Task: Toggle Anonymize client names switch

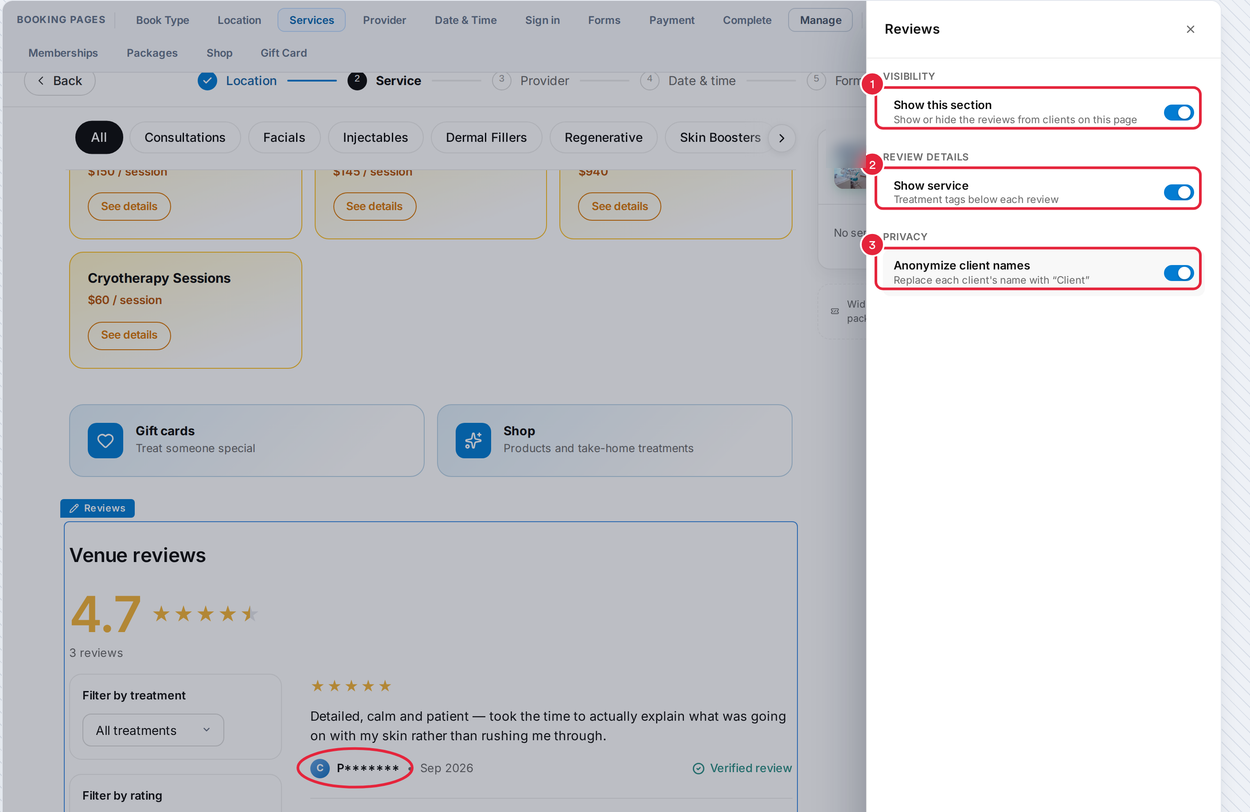Action: 1178,273
